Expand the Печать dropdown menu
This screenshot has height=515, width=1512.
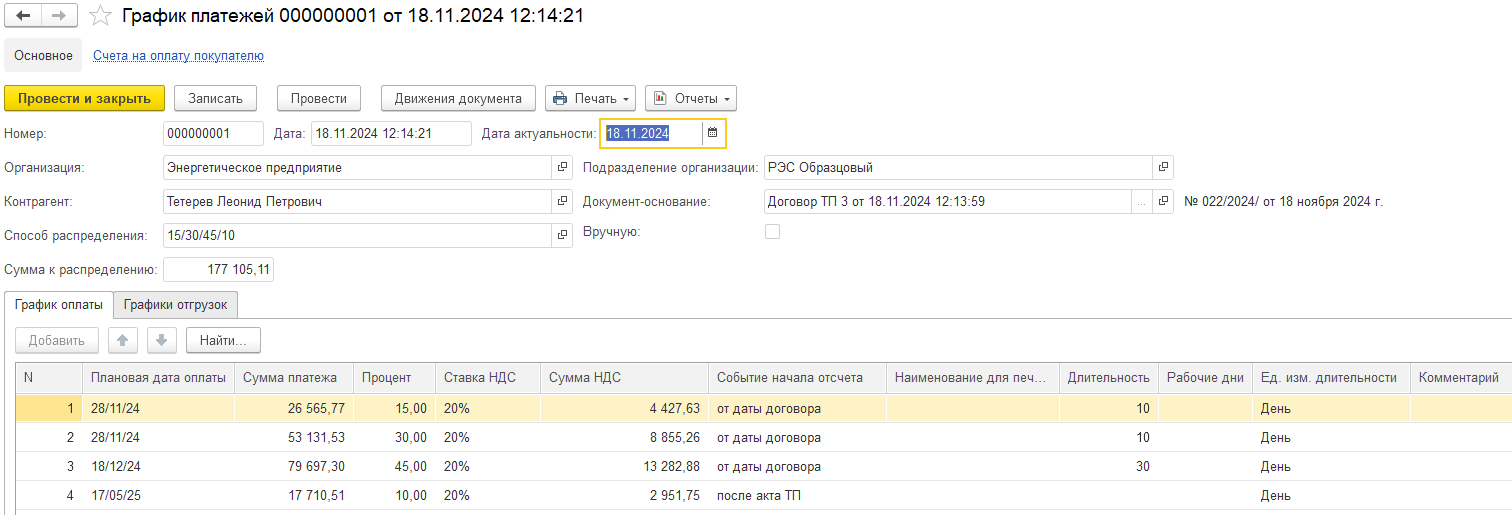590,98
